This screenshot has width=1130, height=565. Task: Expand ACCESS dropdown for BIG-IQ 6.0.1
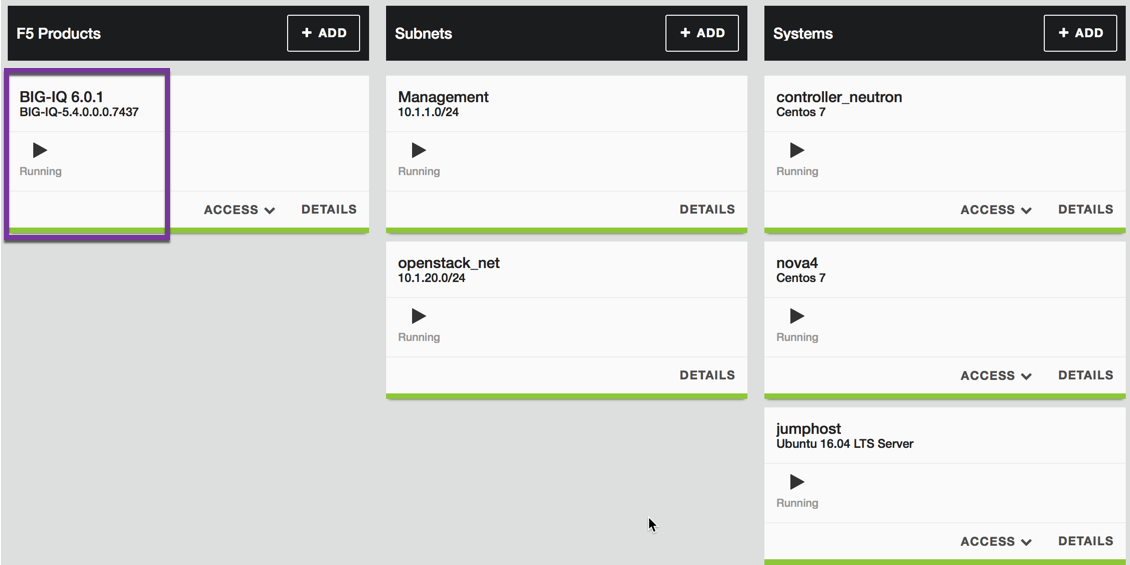point(239,210)
